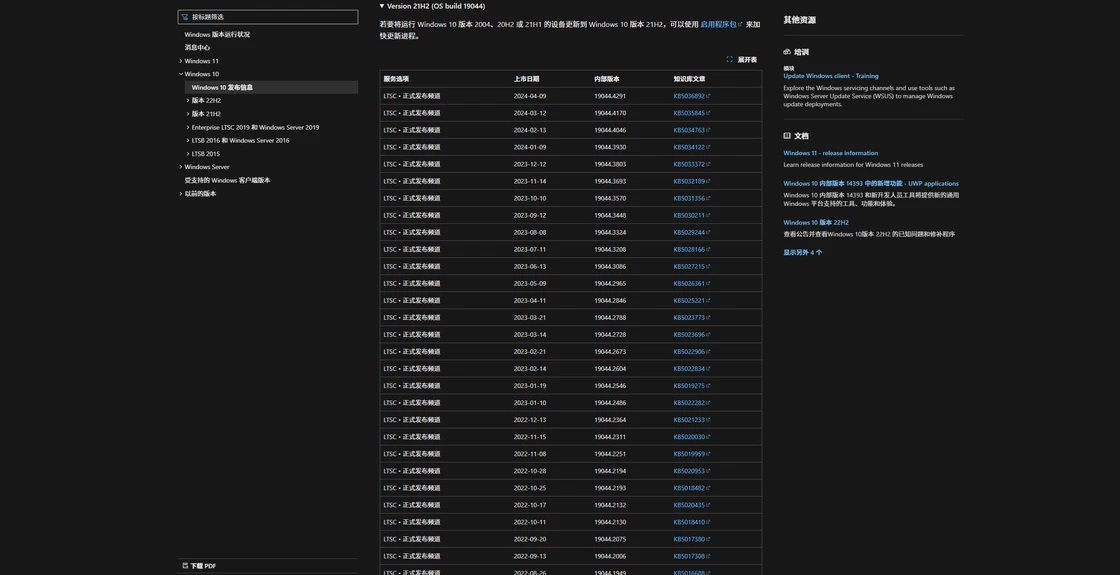The image size is (1120, 575).
Task: Click the 展开表 expand table button
Action: click(741, 59)
